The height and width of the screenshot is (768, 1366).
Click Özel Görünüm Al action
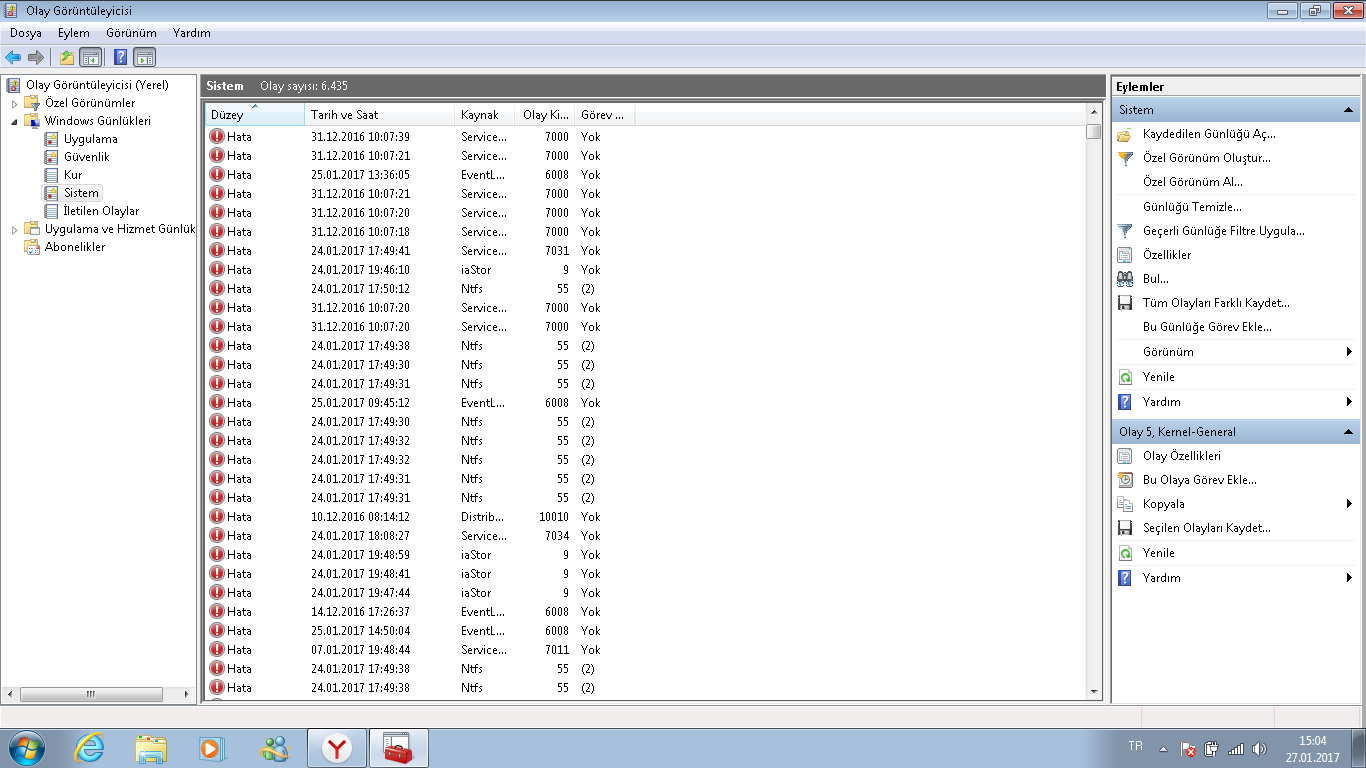tap(1192, 182)
